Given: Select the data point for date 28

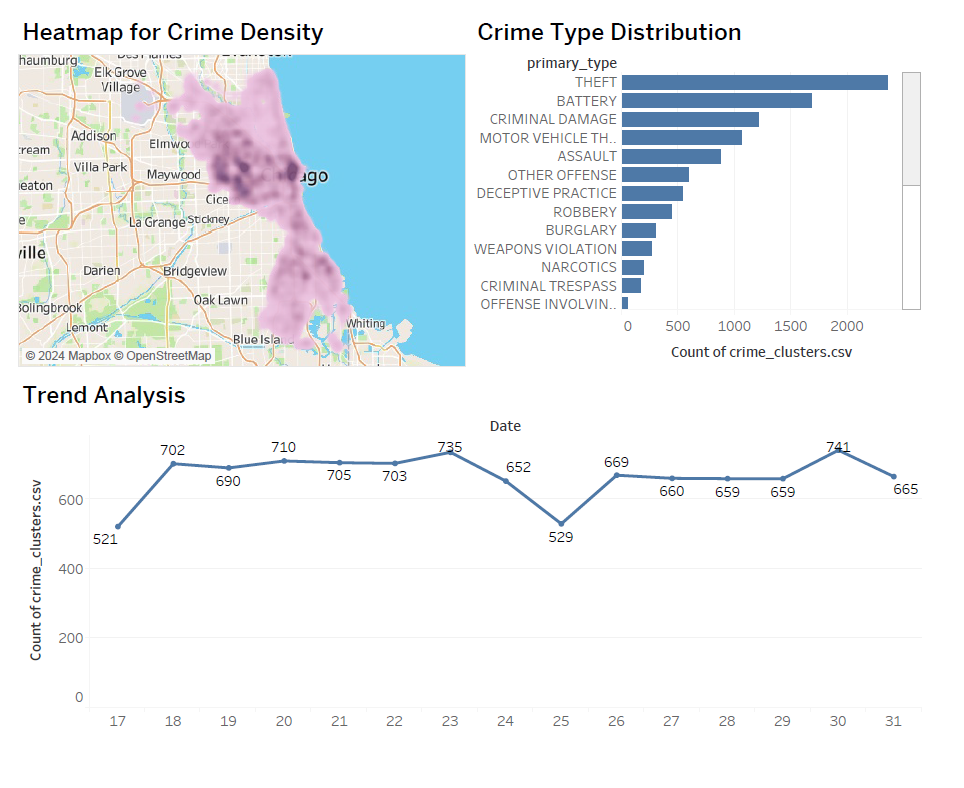Looking at the screenshot, I should click(727, 479).
